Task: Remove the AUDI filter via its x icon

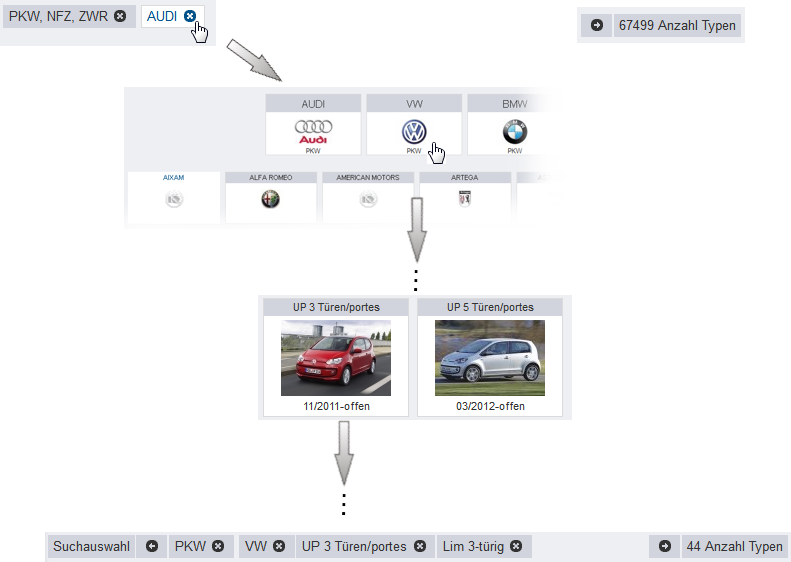Action: [x=190, y=16]
